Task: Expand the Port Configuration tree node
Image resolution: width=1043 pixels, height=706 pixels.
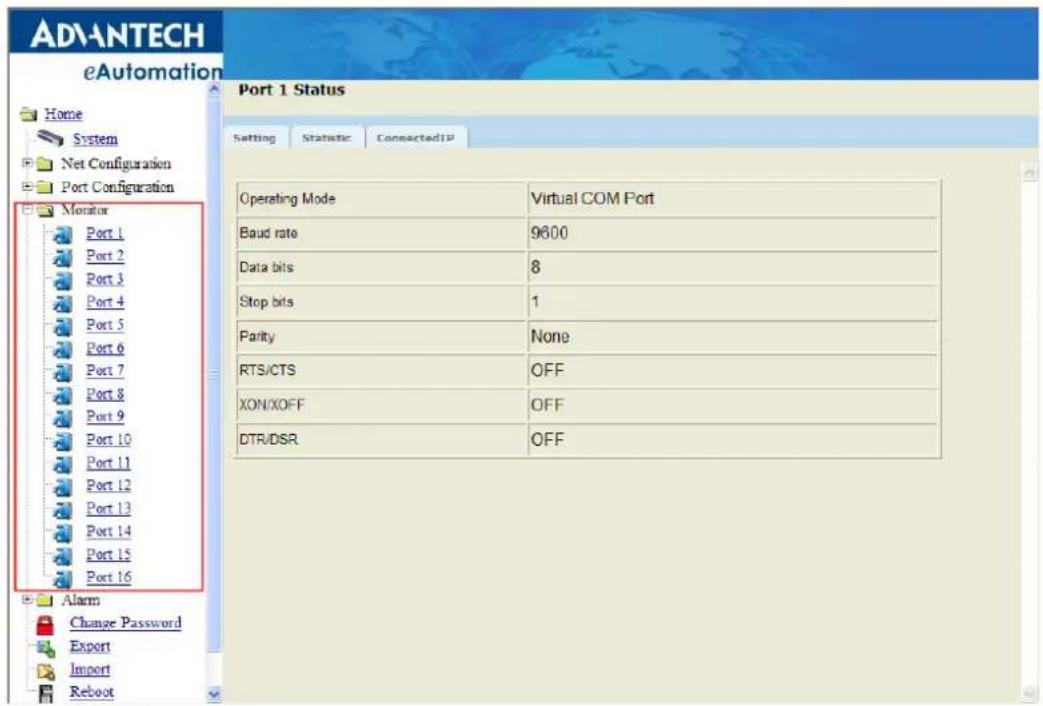Action: [x=27, y=186]
